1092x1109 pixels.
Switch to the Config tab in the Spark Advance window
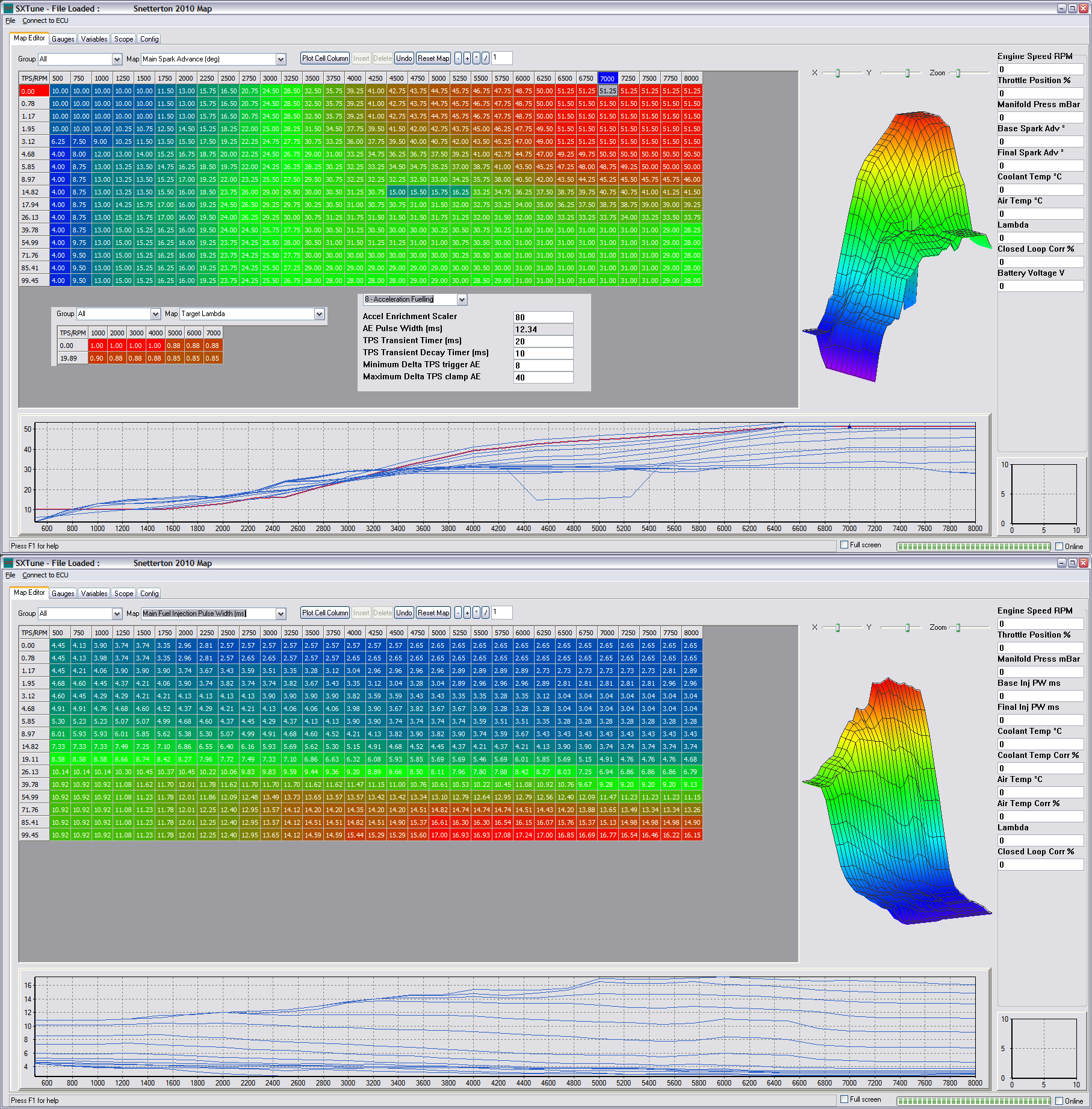[x=149, y=39]
